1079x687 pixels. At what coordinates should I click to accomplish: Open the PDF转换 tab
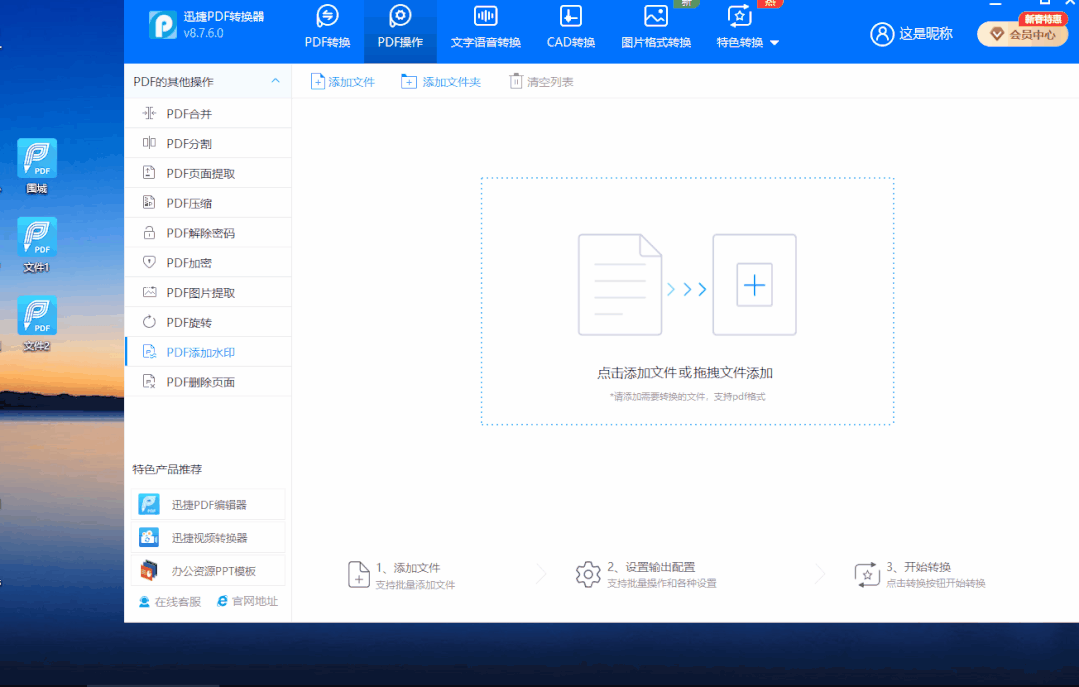pos(328,28)
